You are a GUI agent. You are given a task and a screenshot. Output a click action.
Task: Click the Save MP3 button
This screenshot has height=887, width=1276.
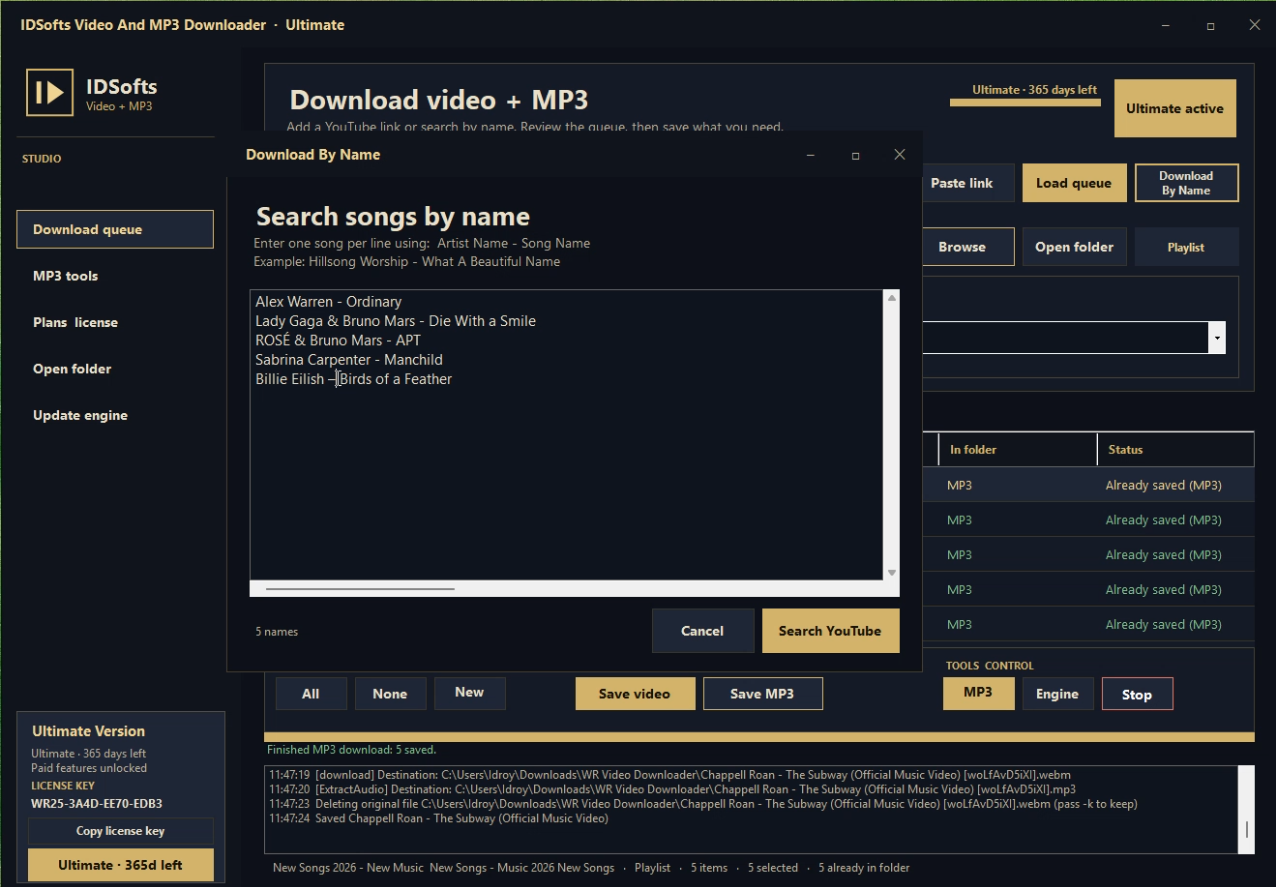point(762,694)
